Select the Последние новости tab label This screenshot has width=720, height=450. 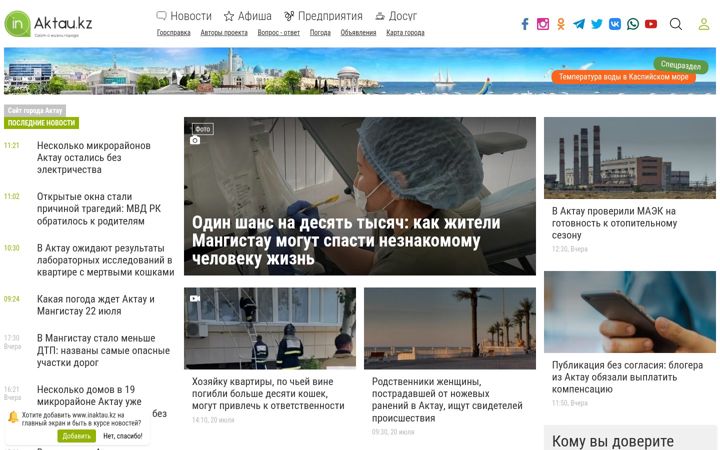41,123
